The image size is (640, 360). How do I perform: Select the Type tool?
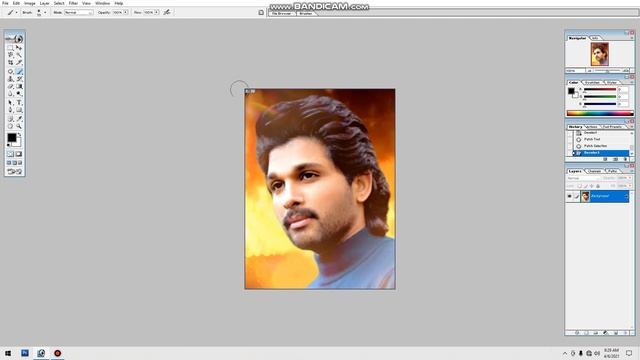19,103
